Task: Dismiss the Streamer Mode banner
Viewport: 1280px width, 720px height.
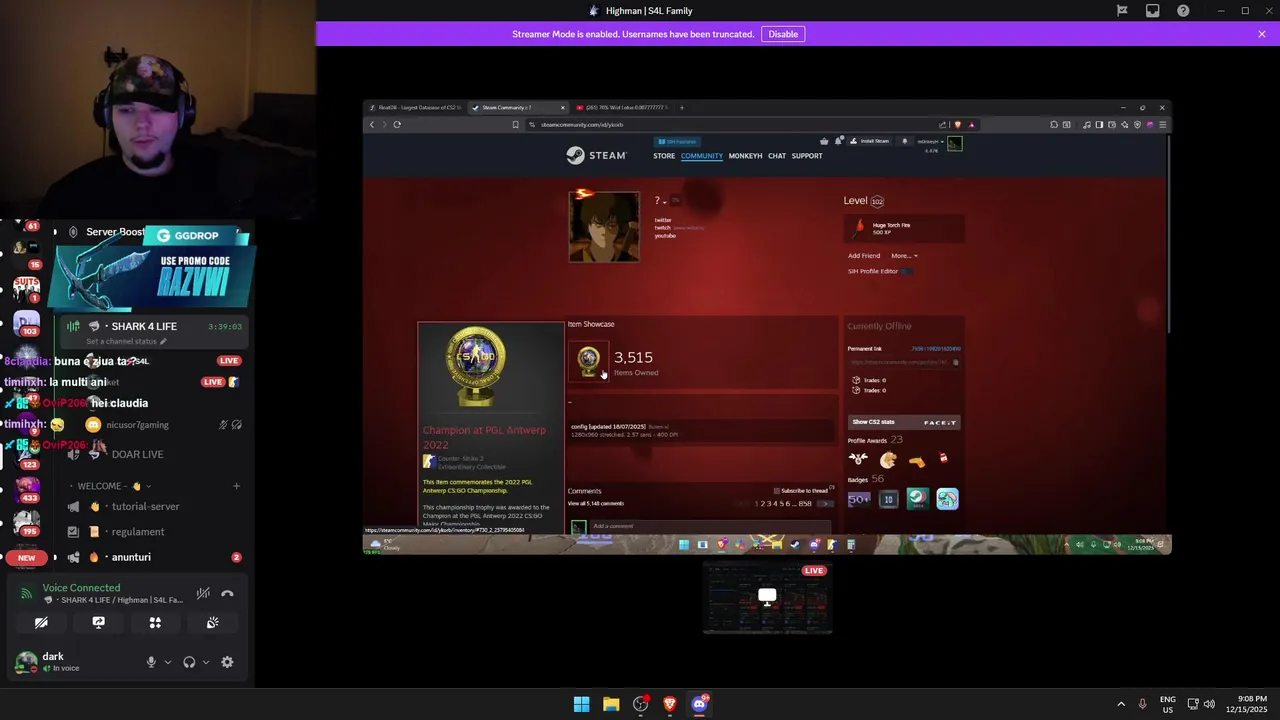Action: (1262, 34)
